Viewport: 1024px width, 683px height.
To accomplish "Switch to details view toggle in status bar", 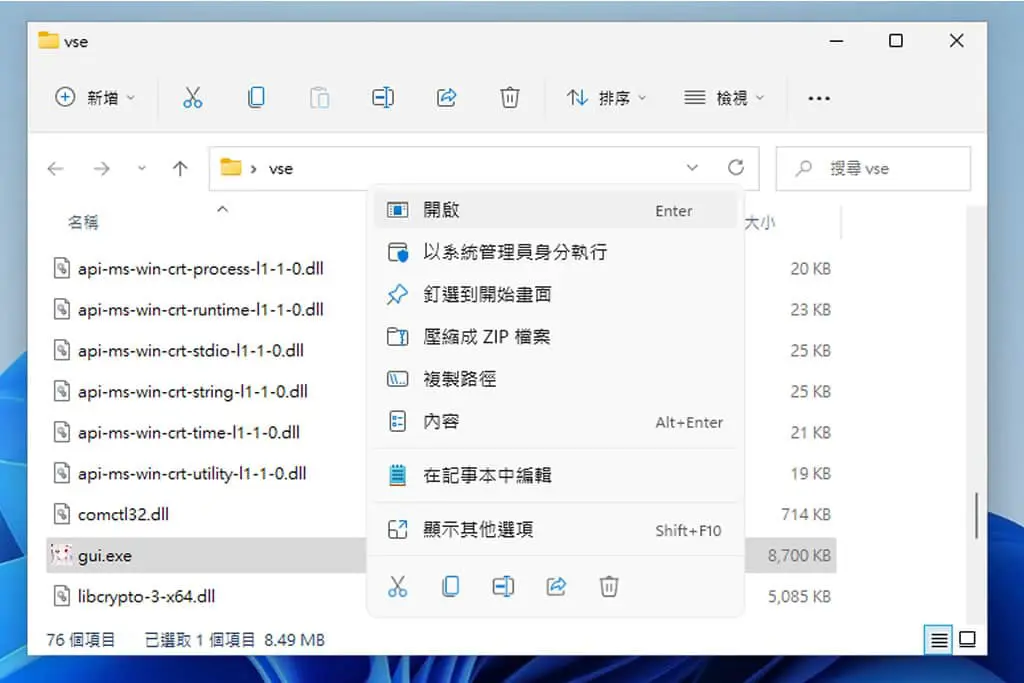I will [938, 639].
